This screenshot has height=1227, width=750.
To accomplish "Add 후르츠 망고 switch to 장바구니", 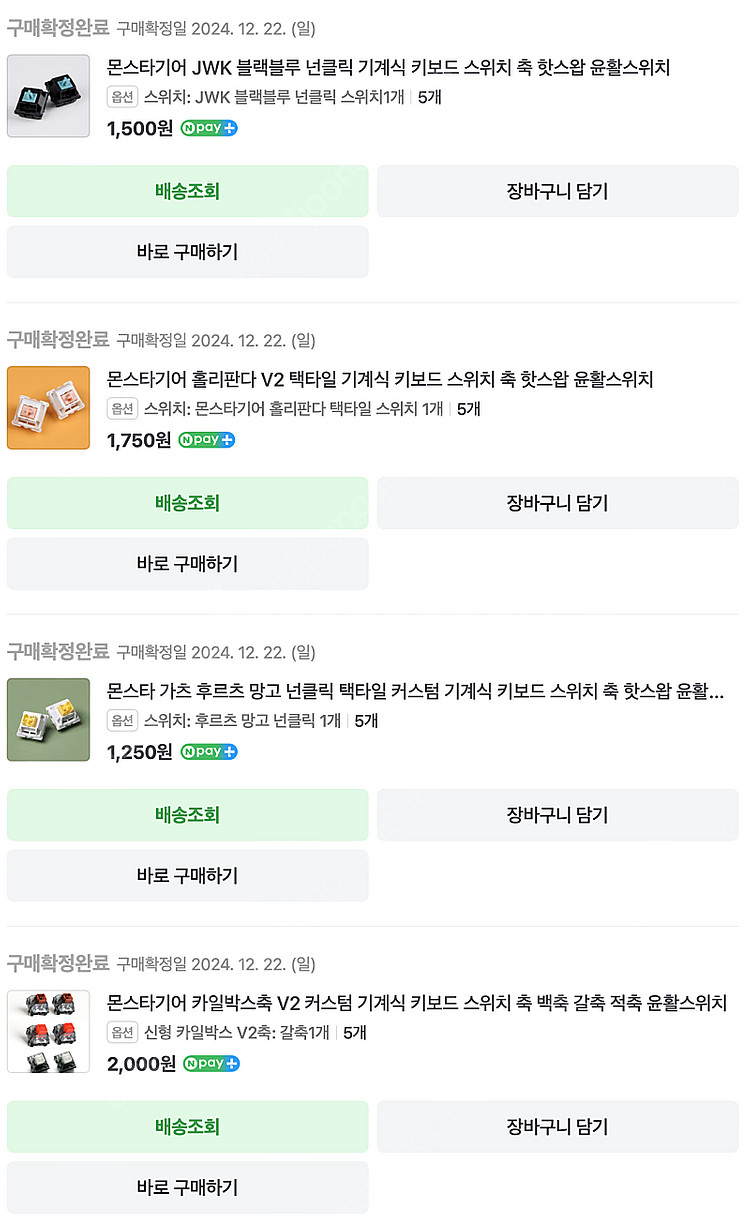I will click(557, 815).
